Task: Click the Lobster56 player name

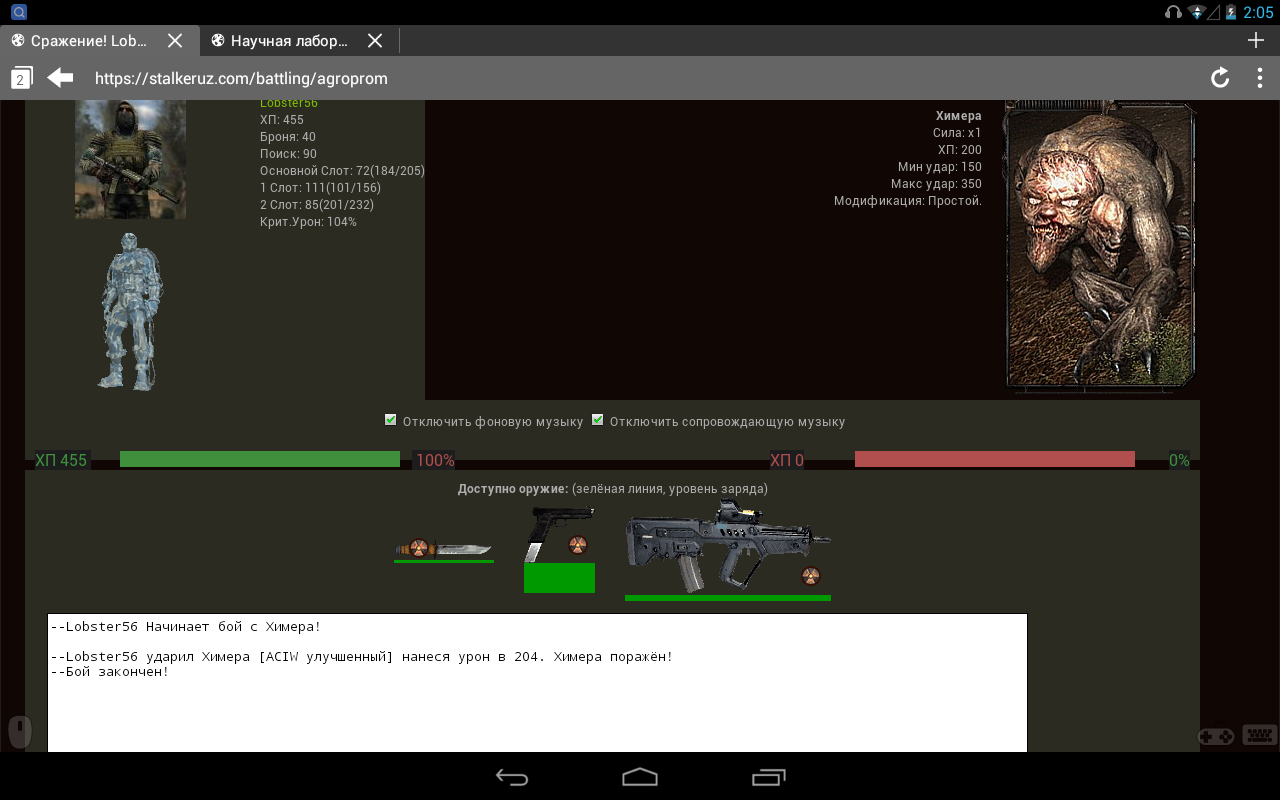Action: [289, 103]
